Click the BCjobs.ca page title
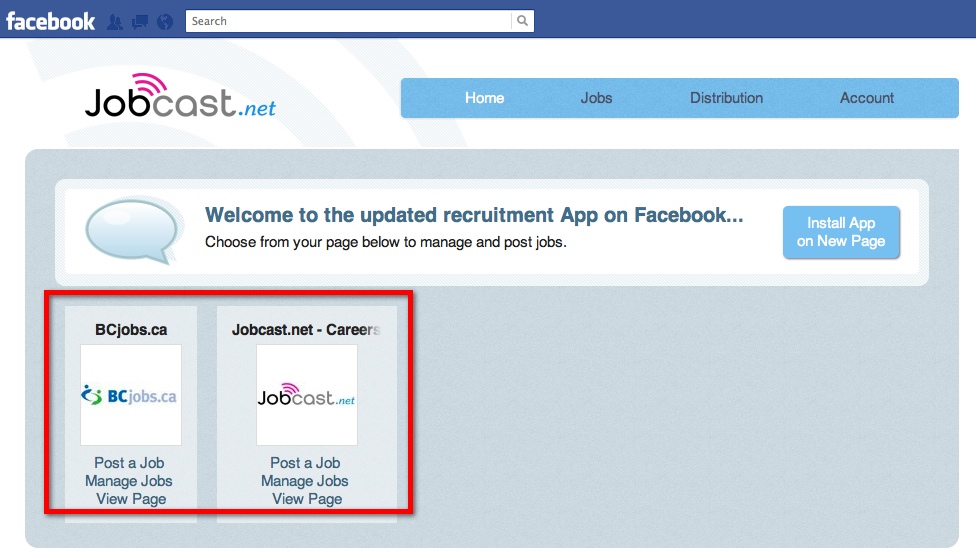 coord(131,330)
